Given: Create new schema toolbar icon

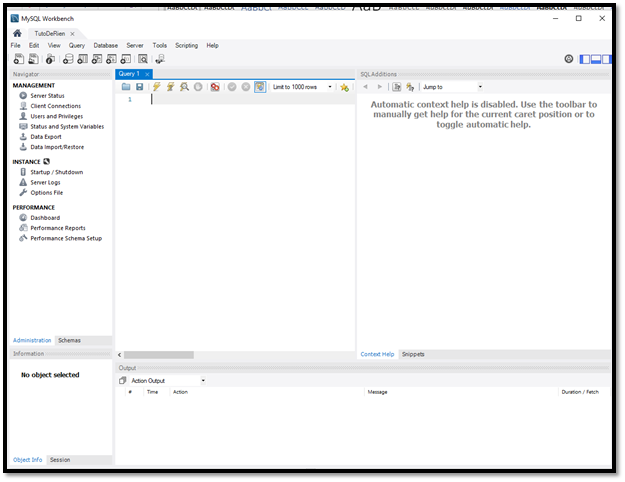Looking at the screenshot, I should (68, 59).
